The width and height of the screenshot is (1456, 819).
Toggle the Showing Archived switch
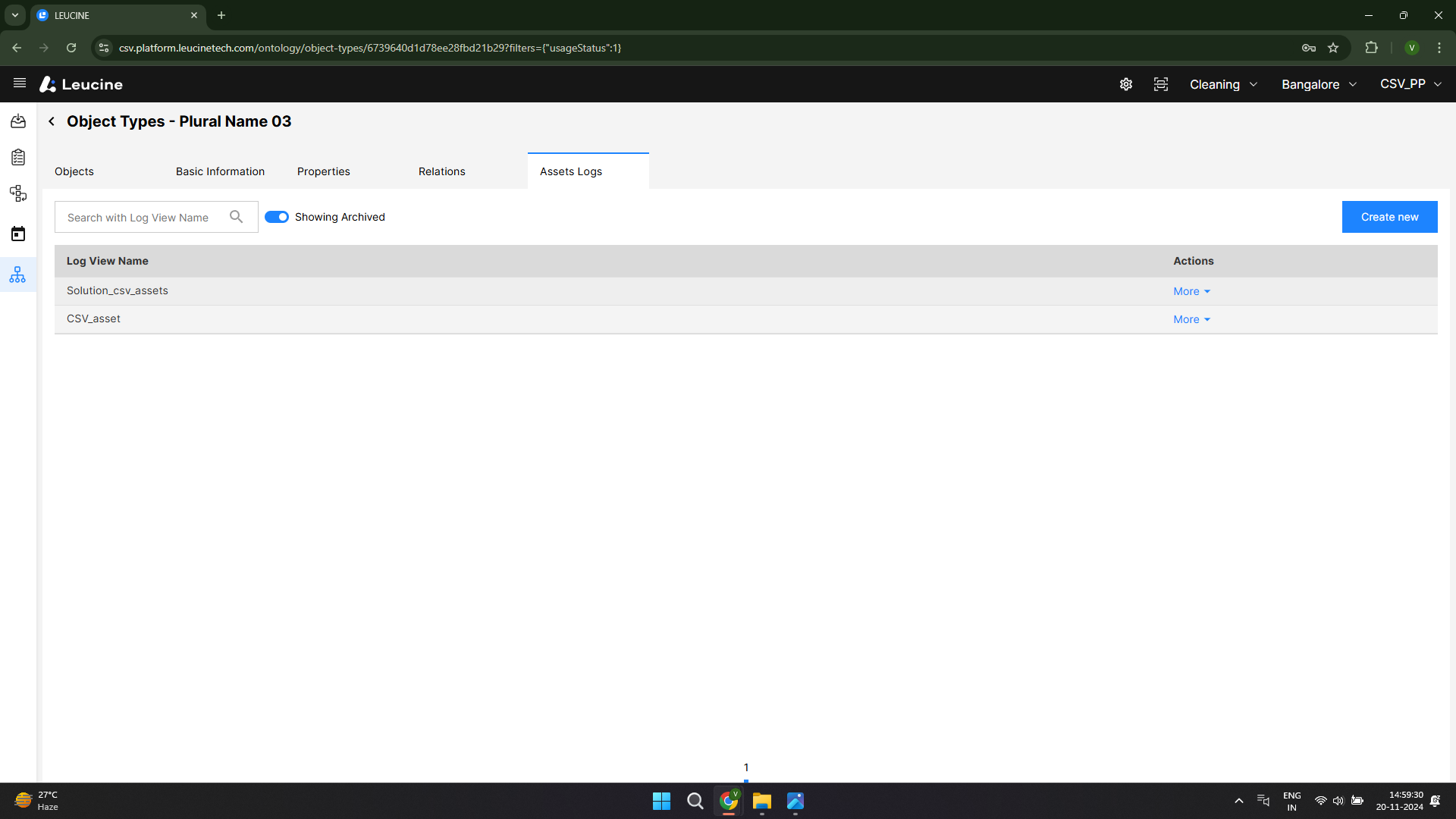[x=277, y=217]
